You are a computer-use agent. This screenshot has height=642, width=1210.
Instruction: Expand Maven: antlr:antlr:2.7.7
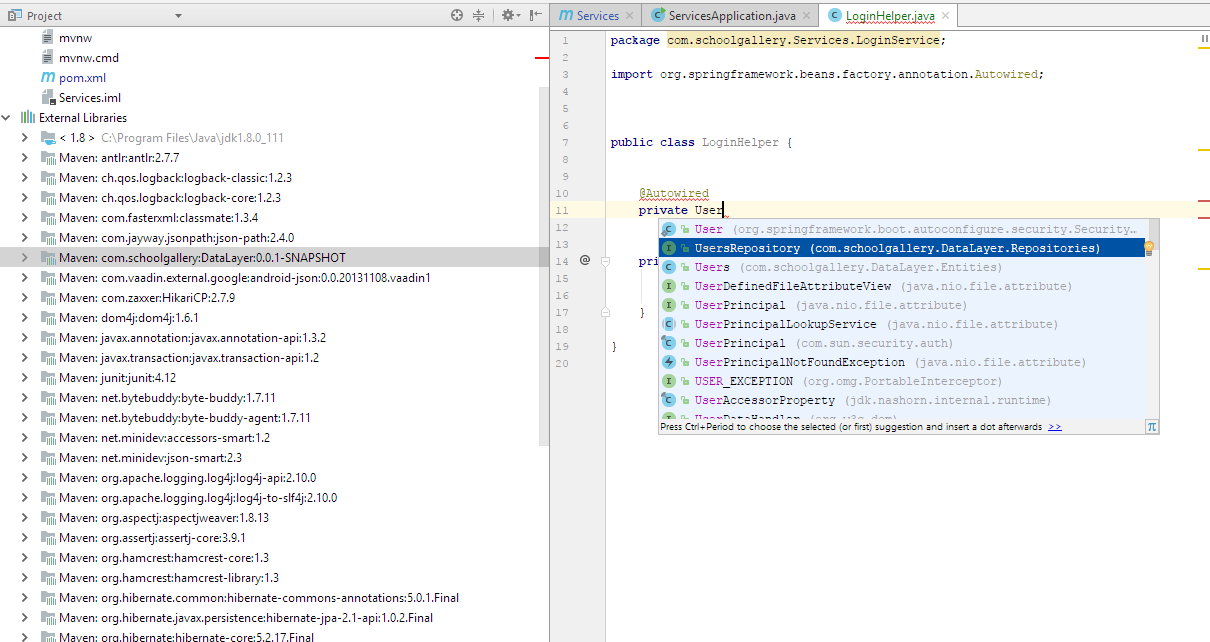pyautogui.click(x=25, y=158)
